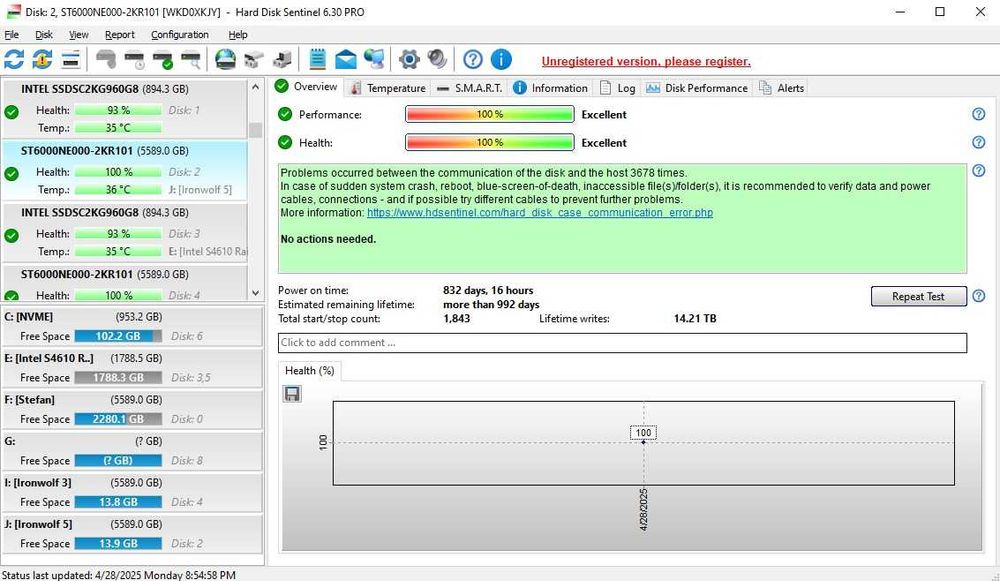
Task: Click green status check for Disk 1
Action: [x=11, y=112]
